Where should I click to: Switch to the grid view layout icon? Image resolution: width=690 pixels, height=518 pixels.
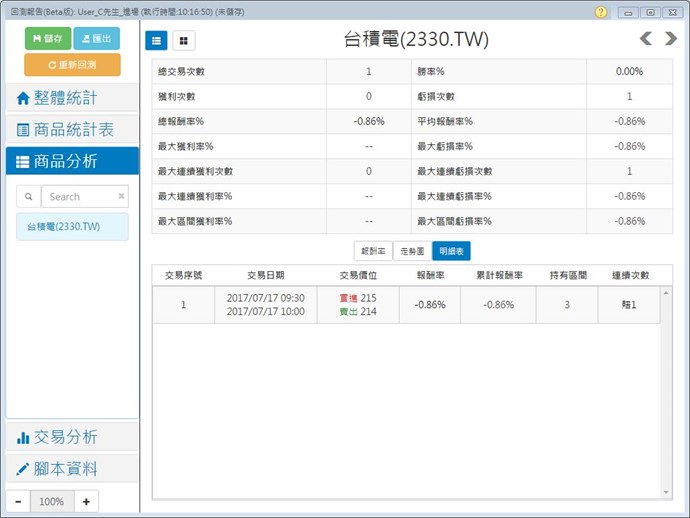[x=184, y=40]
